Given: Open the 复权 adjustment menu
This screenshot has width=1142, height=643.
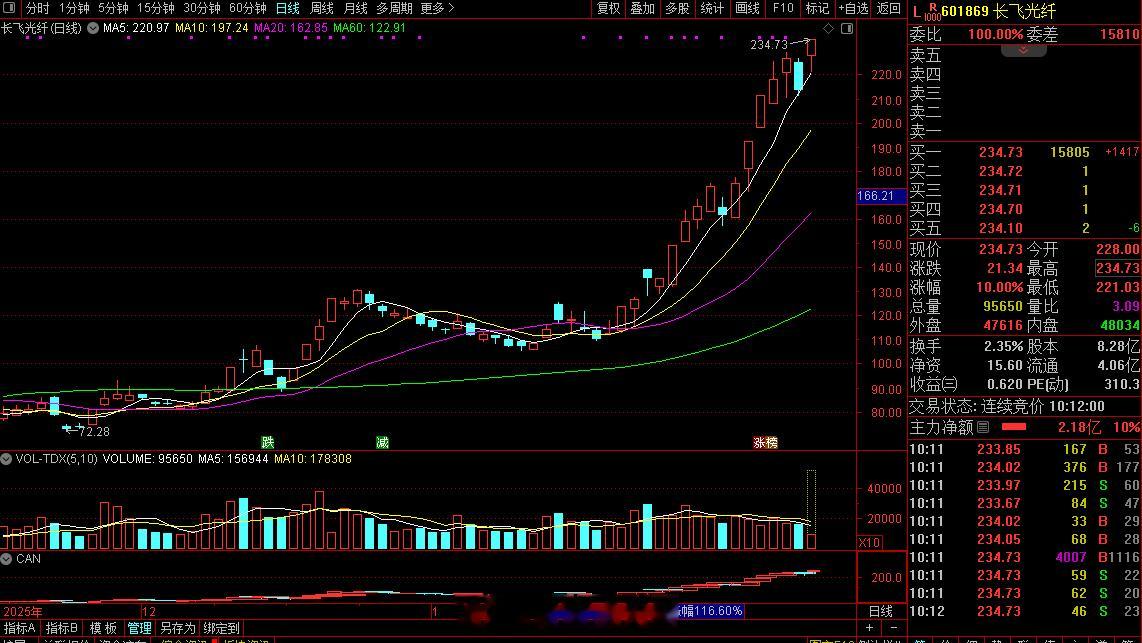Looking at the screenshot, I should pyautogui.click(x=608, y=8).
